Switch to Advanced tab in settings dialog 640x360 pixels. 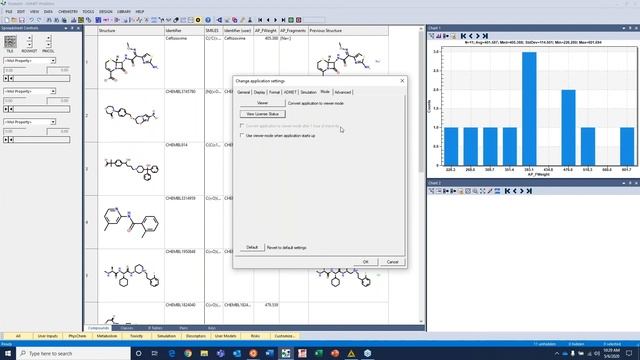tap(342, 92)
